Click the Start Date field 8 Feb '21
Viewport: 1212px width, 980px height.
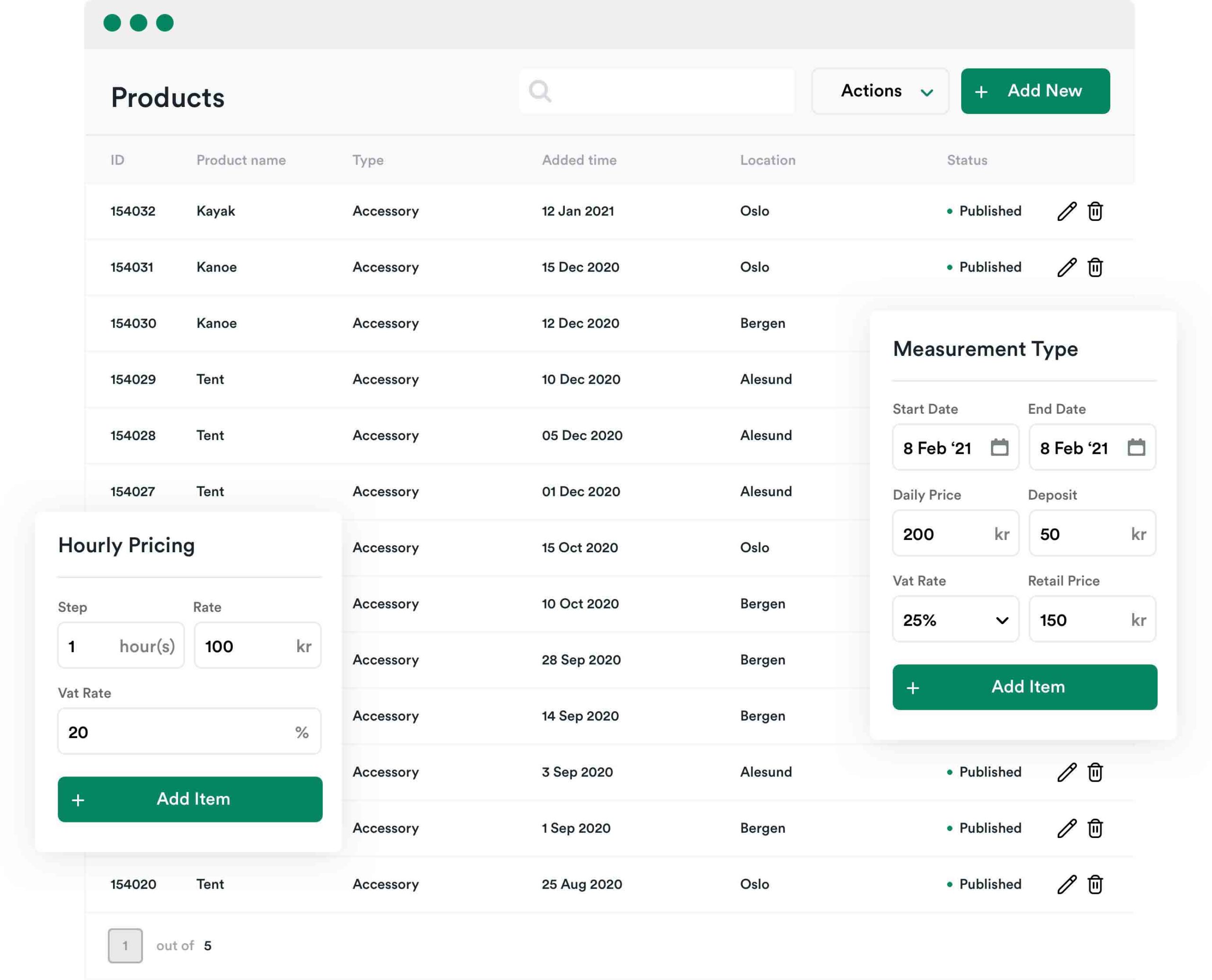click(x=955, y=447)
